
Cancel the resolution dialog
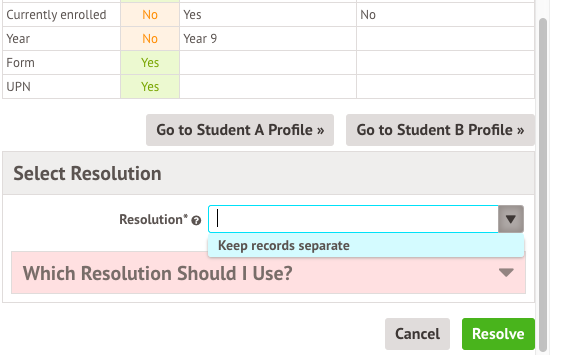[417, 334]
